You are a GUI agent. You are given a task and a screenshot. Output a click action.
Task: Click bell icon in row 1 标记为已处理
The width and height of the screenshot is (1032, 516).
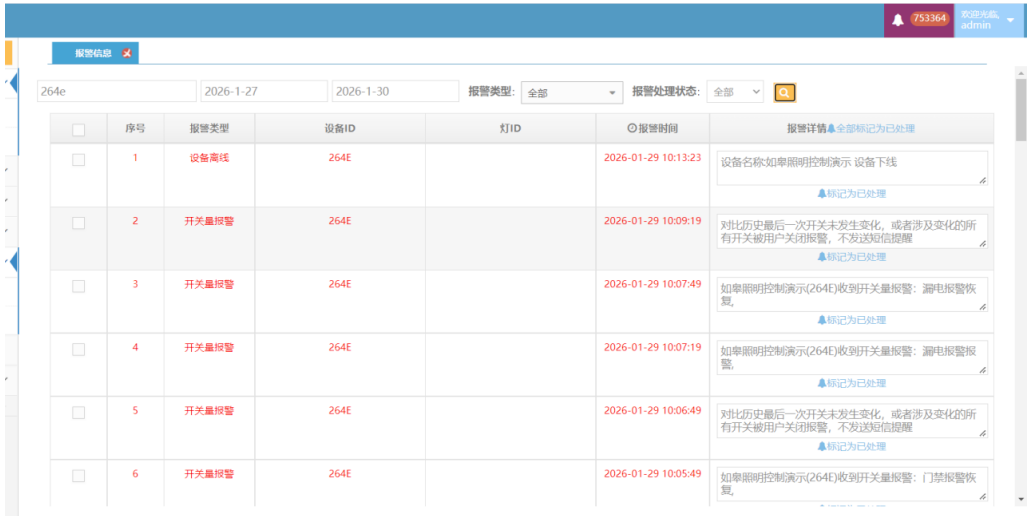coord(822,194)
